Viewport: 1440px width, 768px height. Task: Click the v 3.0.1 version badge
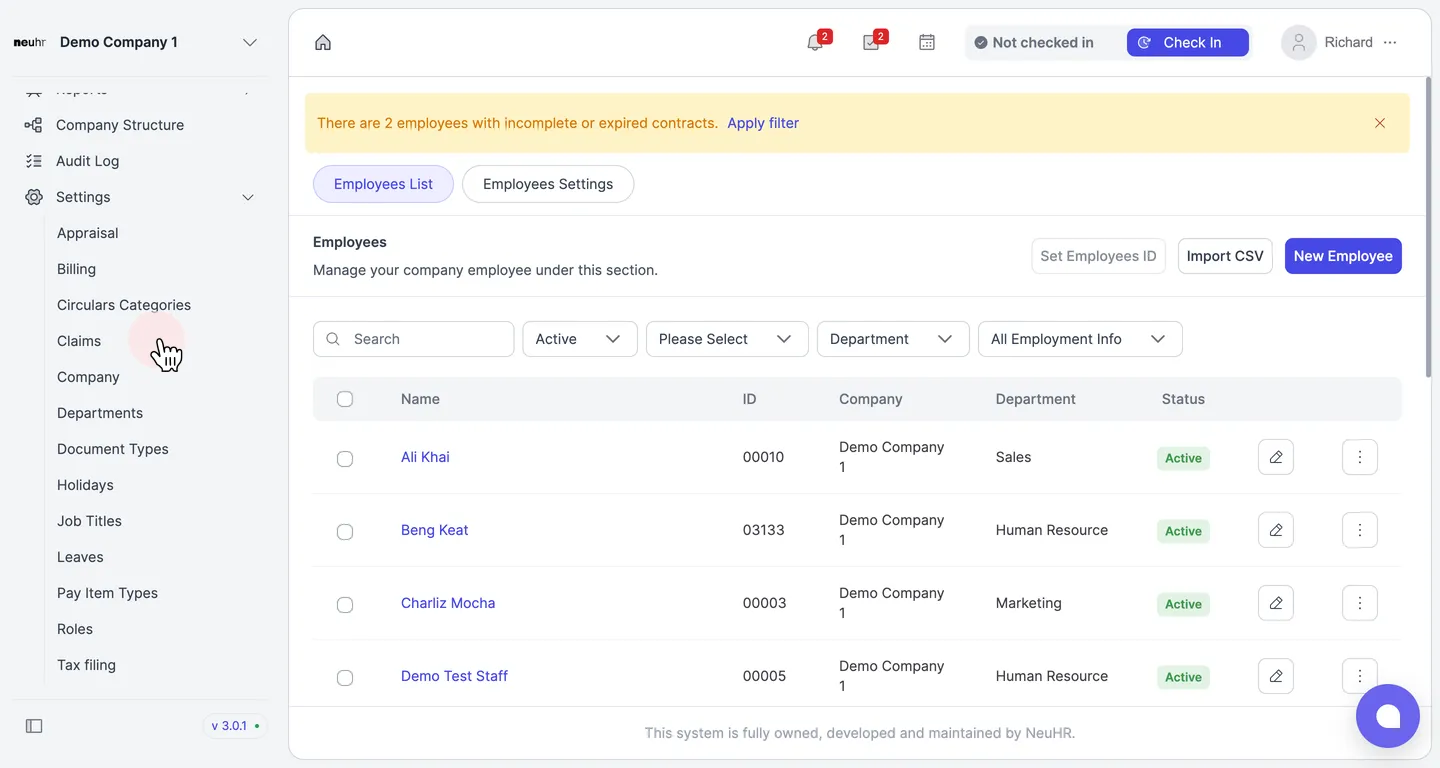pyautogui.click(x=235, y=726)
